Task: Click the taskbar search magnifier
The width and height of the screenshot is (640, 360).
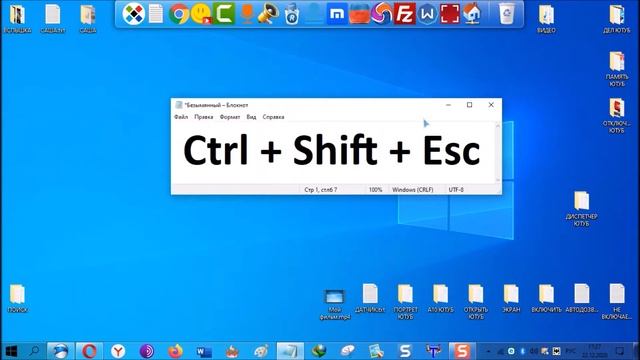Action: pos(35,351)
